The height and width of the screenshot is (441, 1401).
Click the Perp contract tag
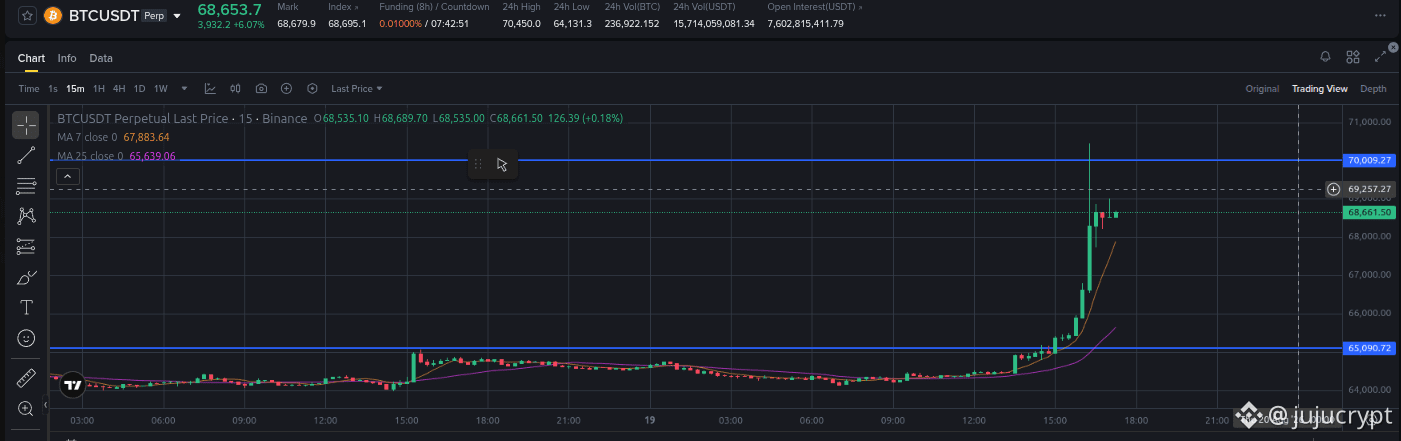154,16
